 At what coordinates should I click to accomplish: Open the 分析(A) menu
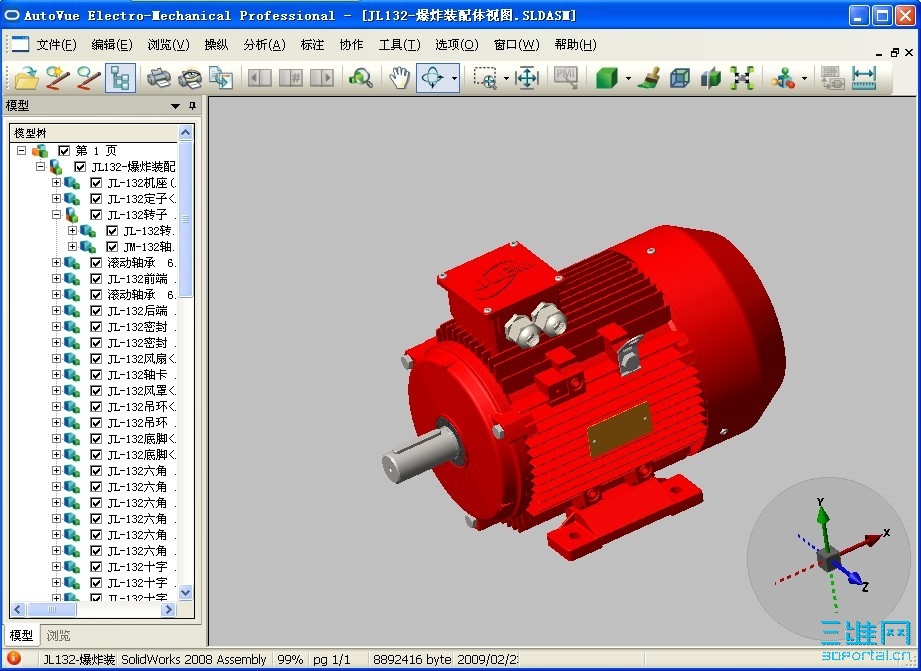tap(264, 45)
